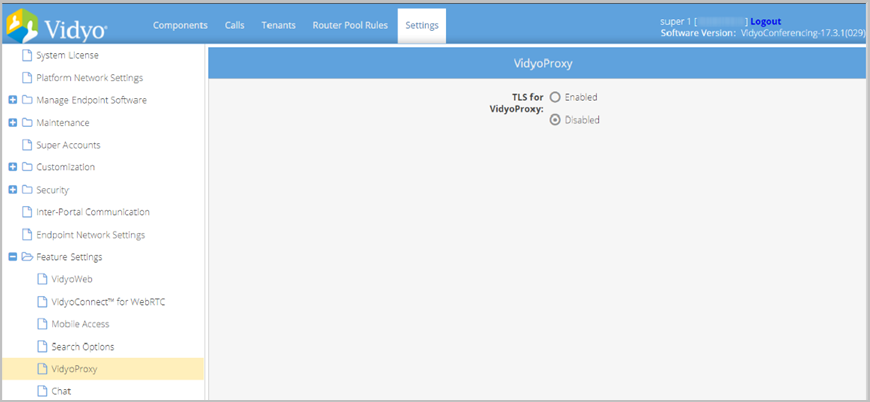Screen dimensions: 870x402
Task: Click the Logout link
Action: 765,21
